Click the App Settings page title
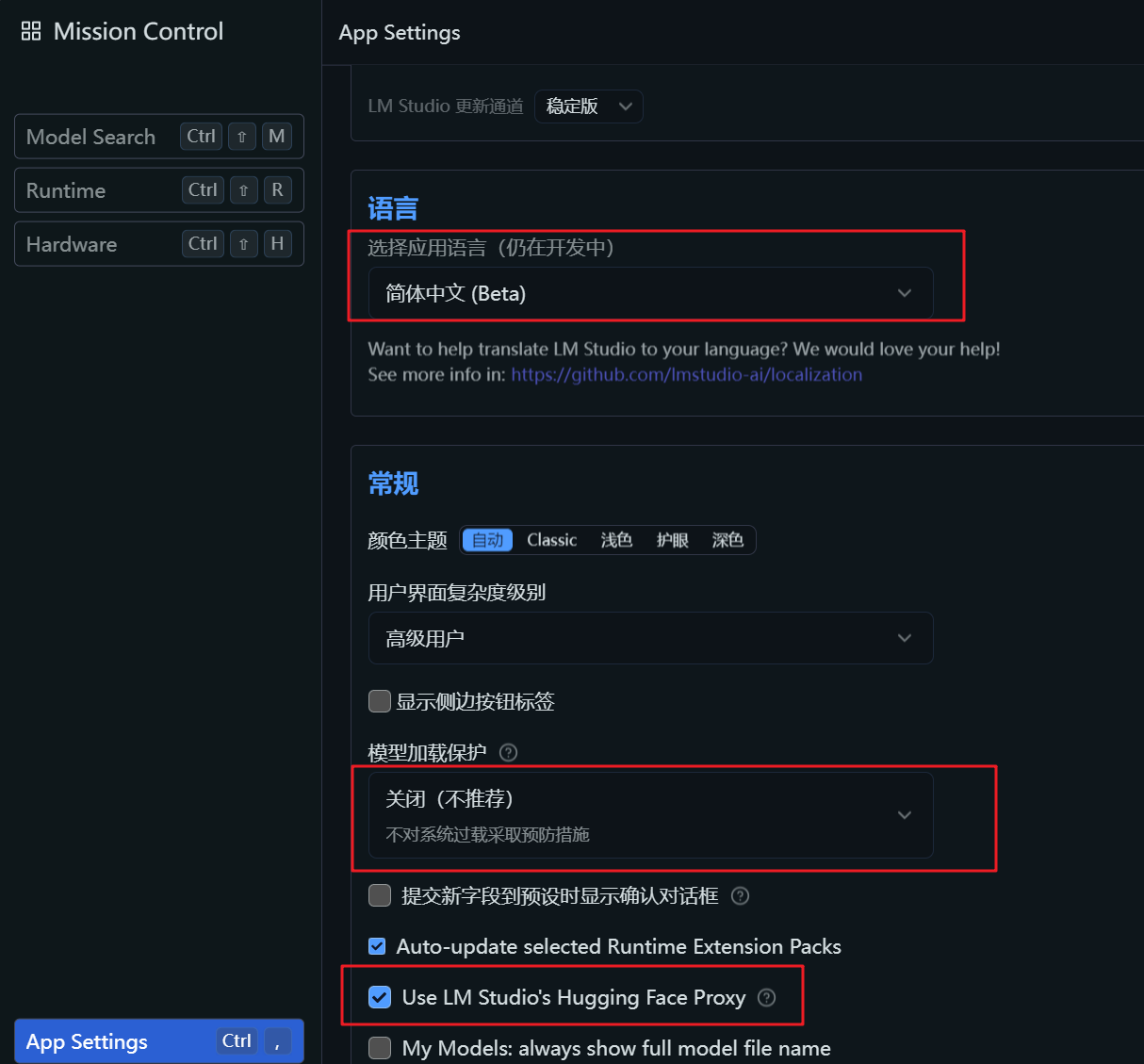 click(400, 32)
